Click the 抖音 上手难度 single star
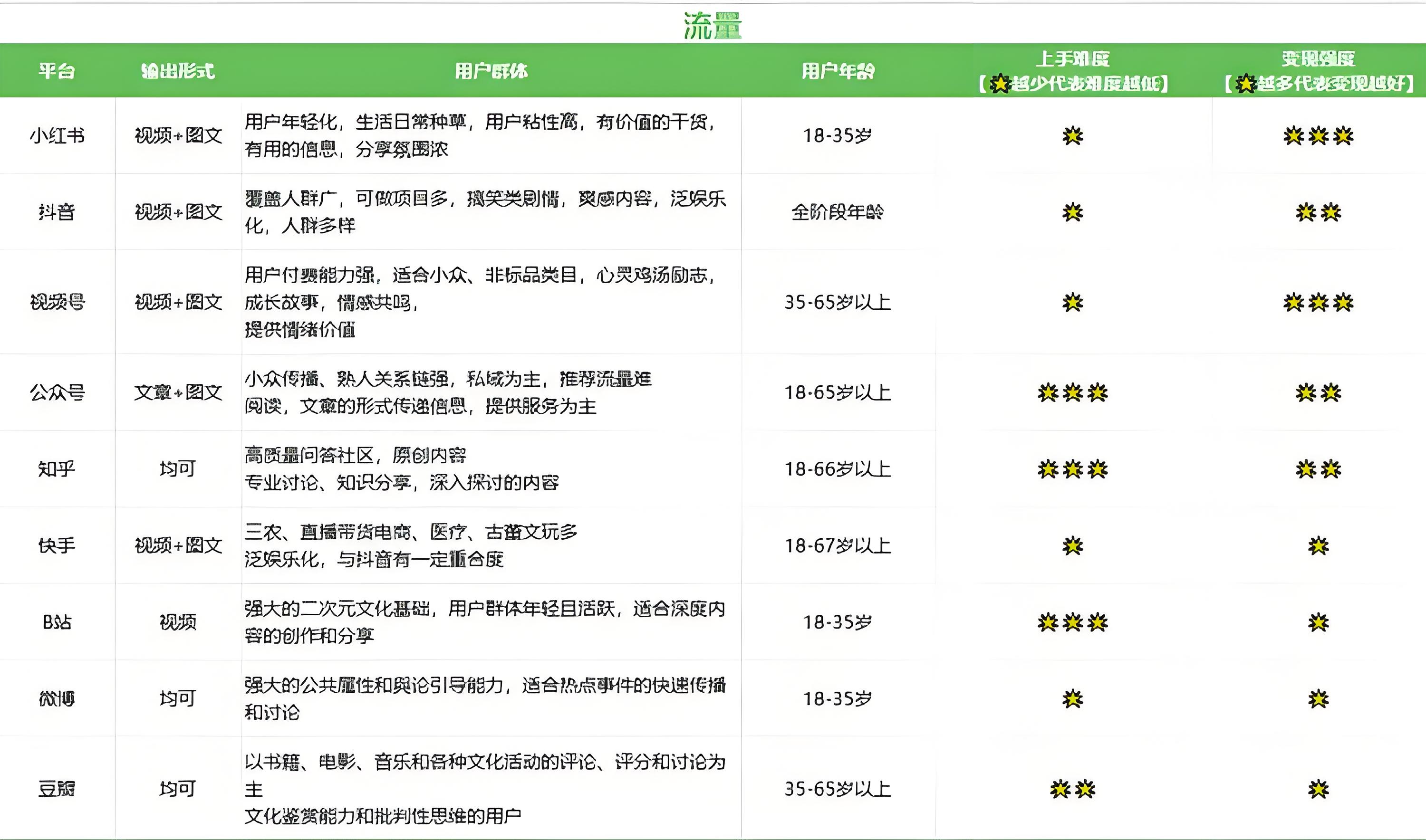This screenshot has width=1426, height=840. pos(1073,212)
